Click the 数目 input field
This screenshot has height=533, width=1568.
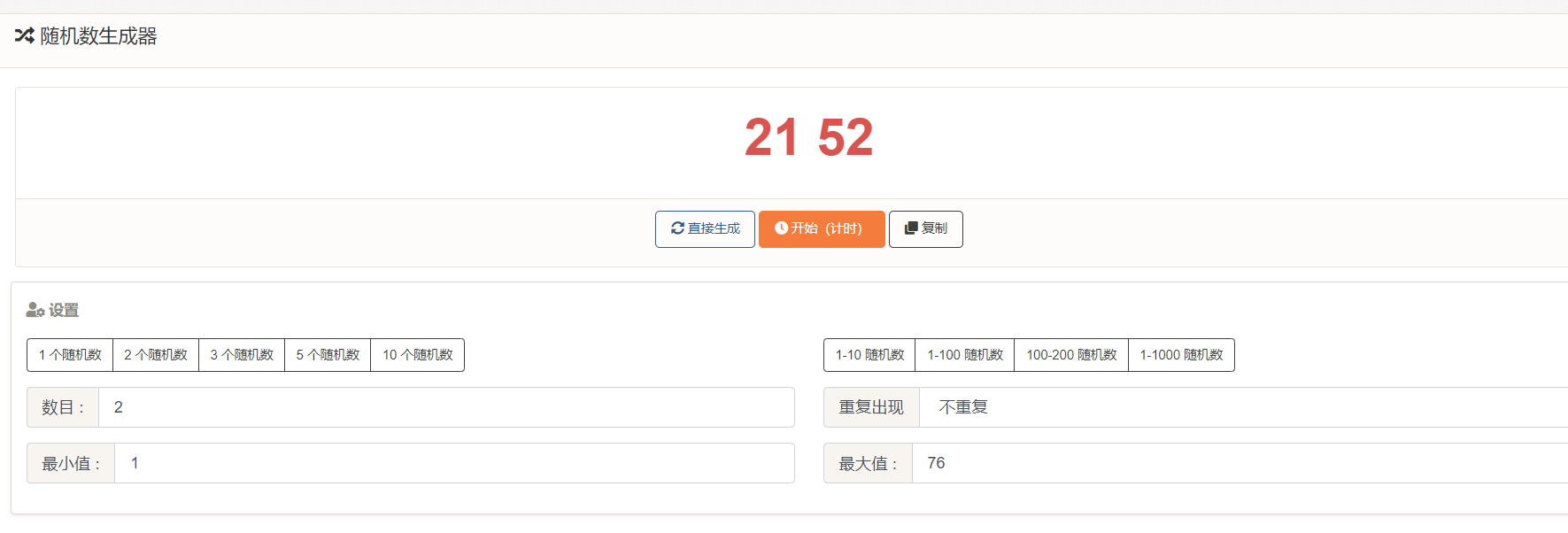(x=446, y=407)
